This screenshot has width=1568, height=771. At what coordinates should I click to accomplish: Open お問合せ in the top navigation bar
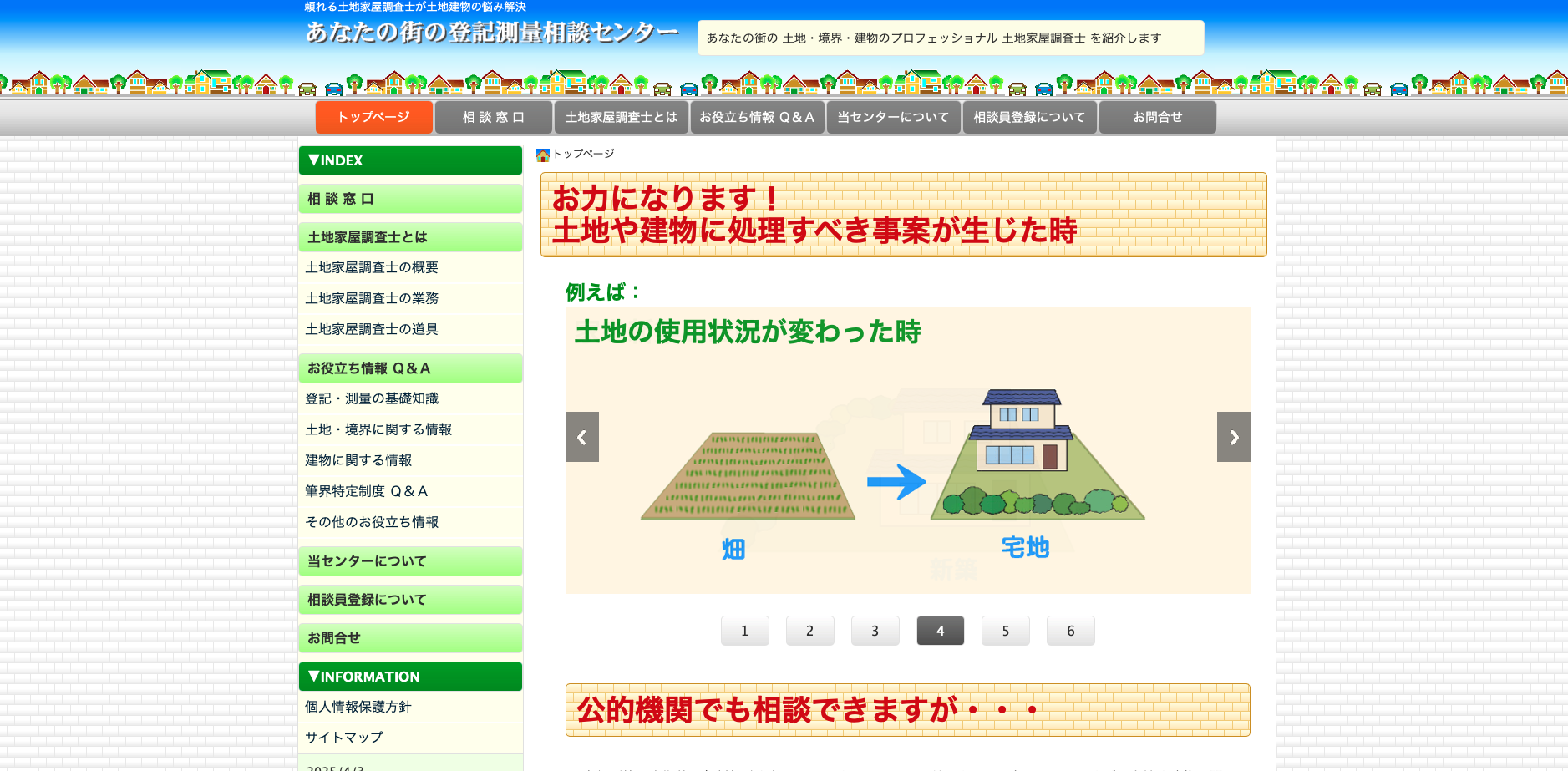coord(1157,117)
